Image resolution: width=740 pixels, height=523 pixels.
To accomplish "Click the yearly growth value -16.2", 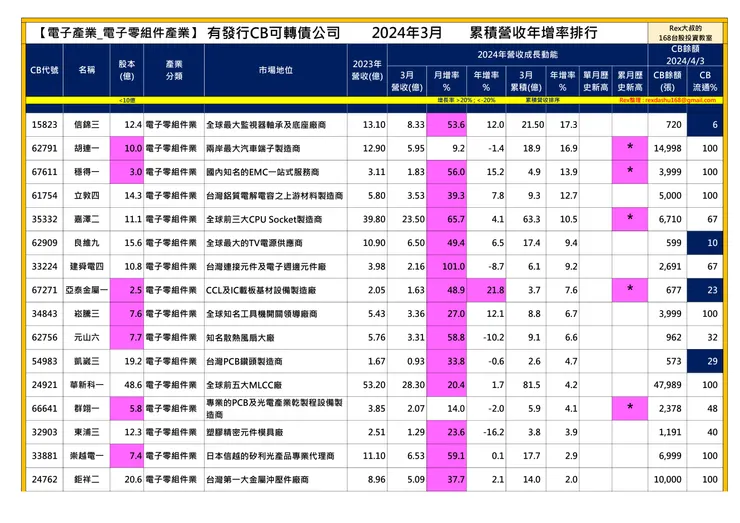I will pos(494,432).
